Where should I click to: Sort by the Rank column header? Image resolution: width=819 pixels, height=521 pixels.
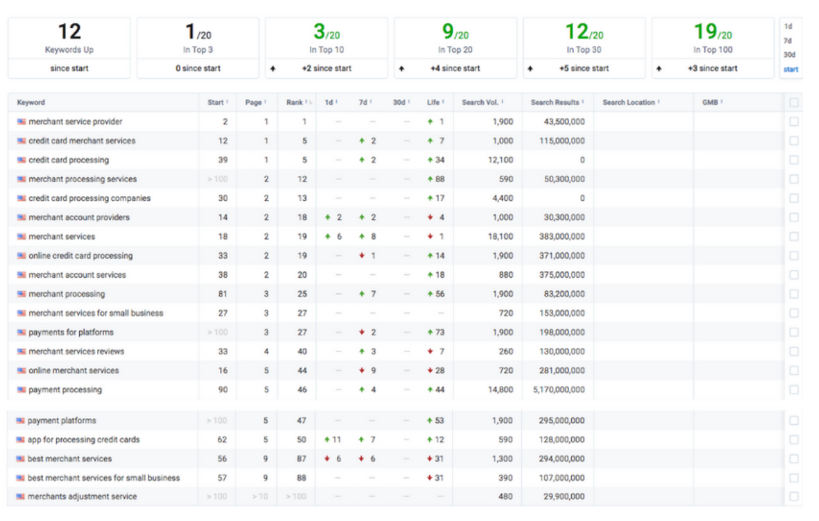tap(295, 102)
